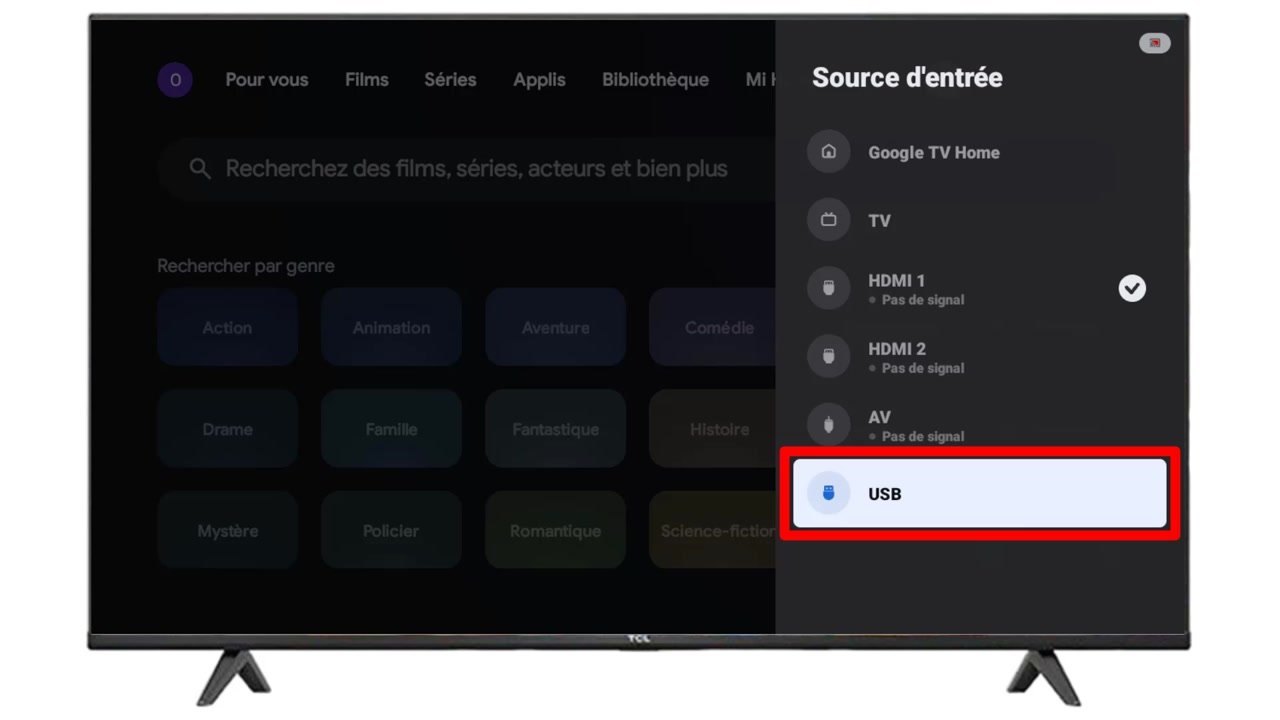
Task: Open the Animation genre tile
Action: click(x=391, y=327)
